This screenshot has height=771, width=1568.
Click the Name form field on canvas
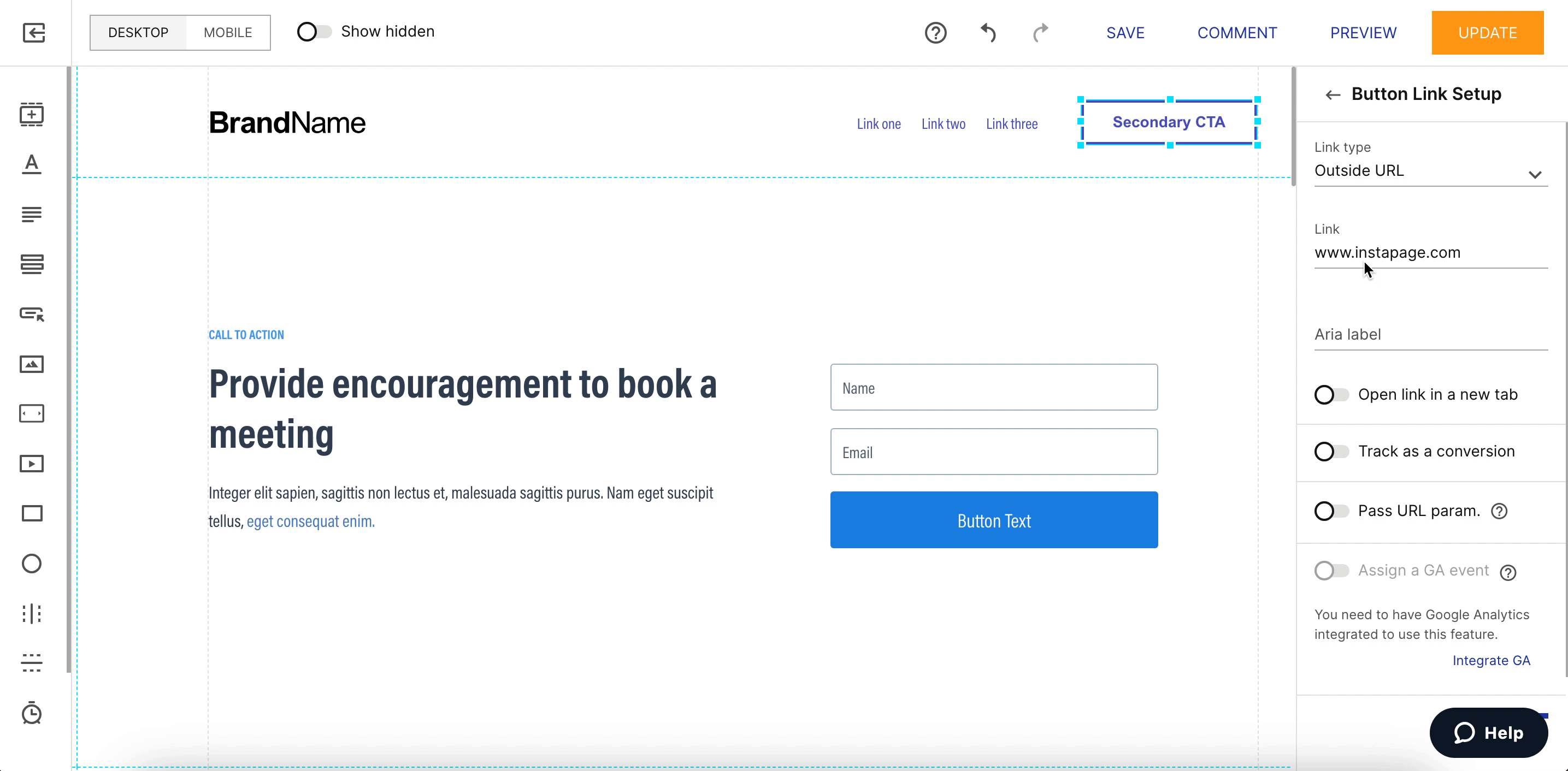[x=994, y=388]
